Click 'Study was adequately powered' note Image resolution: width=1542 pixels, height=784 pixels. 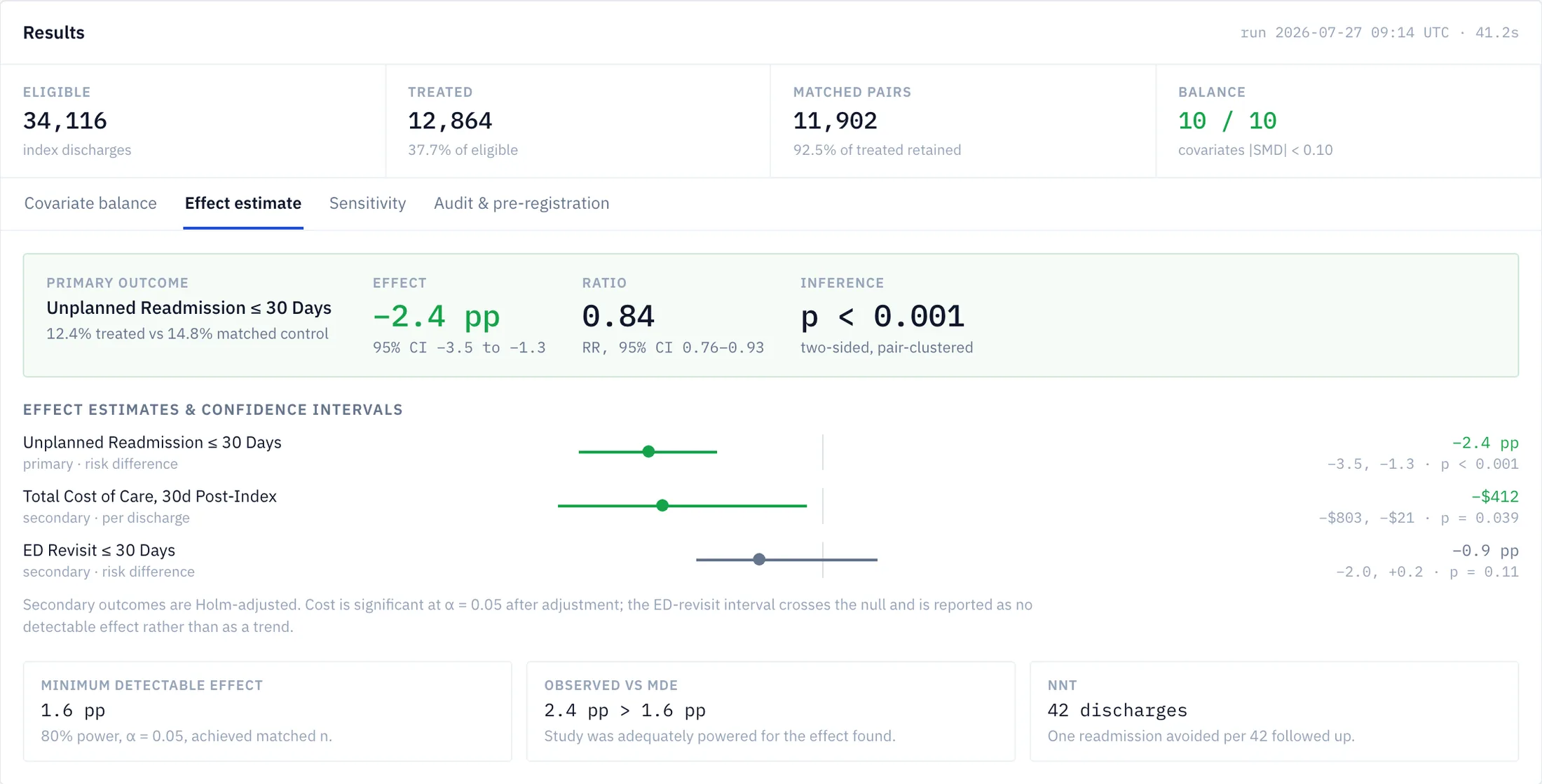coord(720,736)
